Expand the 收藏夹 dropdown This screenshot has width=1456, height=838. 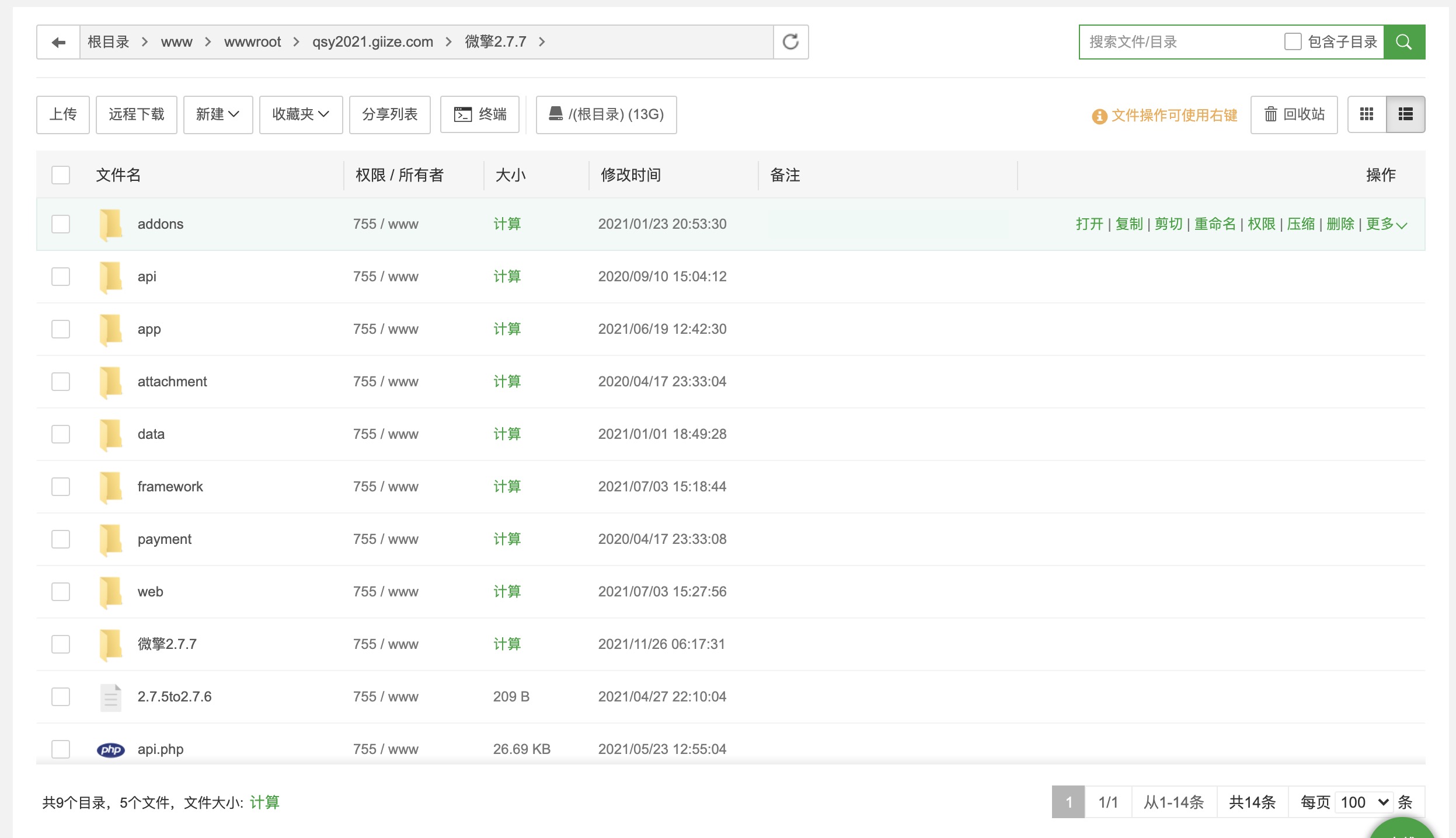coord(301,114)
